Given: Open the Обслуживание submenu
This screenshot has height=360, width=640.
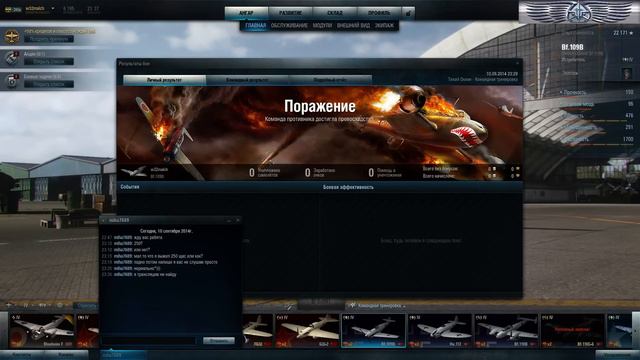Looking at the screenshot, I should 289,25.
